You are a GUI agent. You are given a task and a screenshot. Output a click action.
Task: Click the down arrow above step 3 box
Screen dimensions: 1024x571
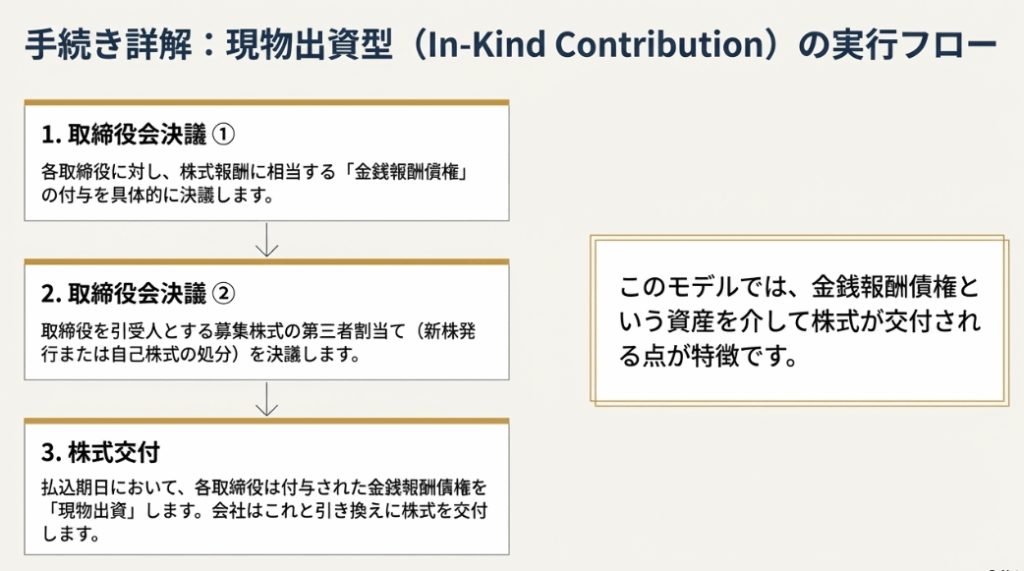coord(267,399)
